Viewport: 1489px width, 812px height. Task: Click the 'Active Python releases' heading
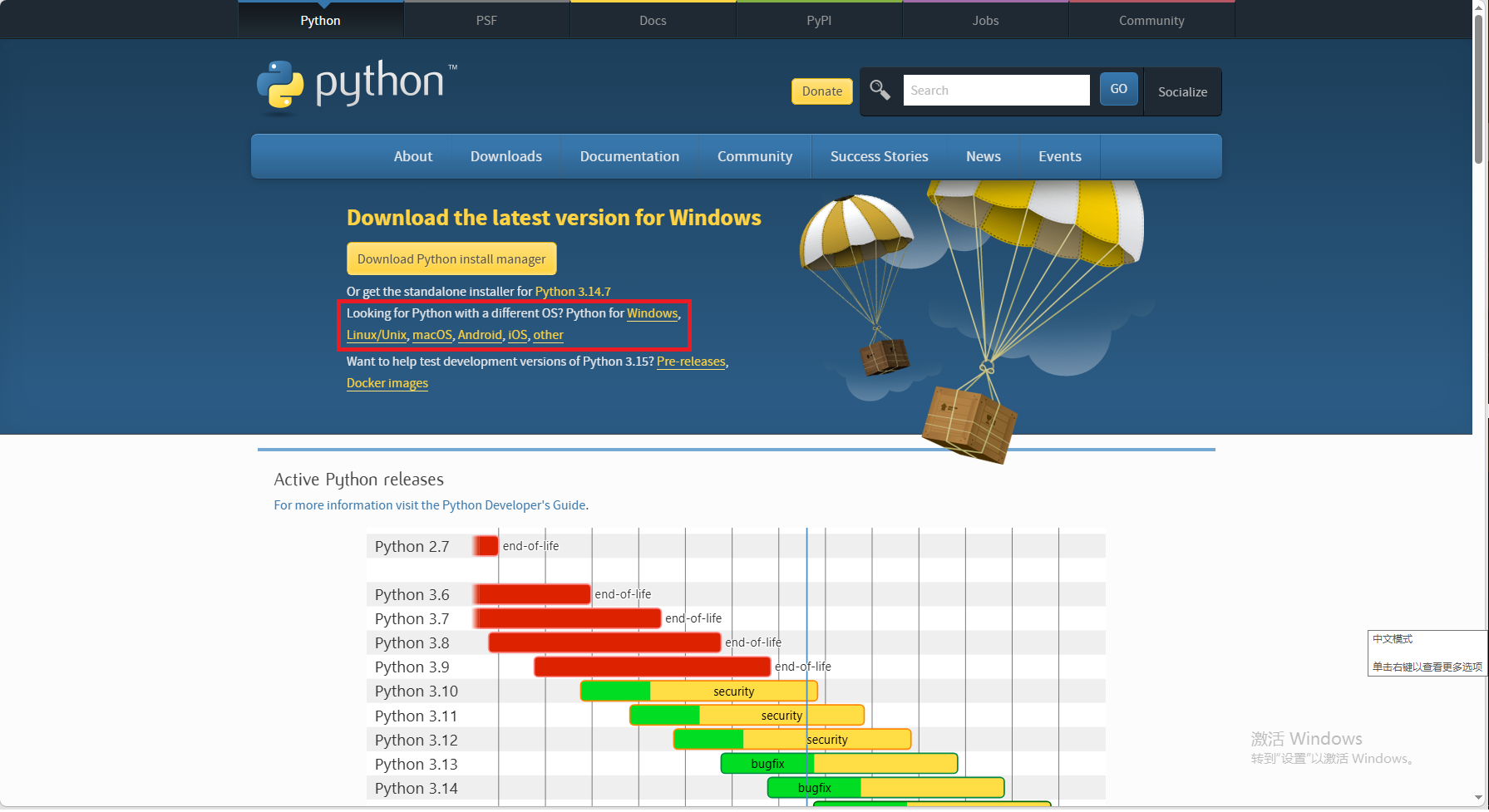(x=359, y=480)
